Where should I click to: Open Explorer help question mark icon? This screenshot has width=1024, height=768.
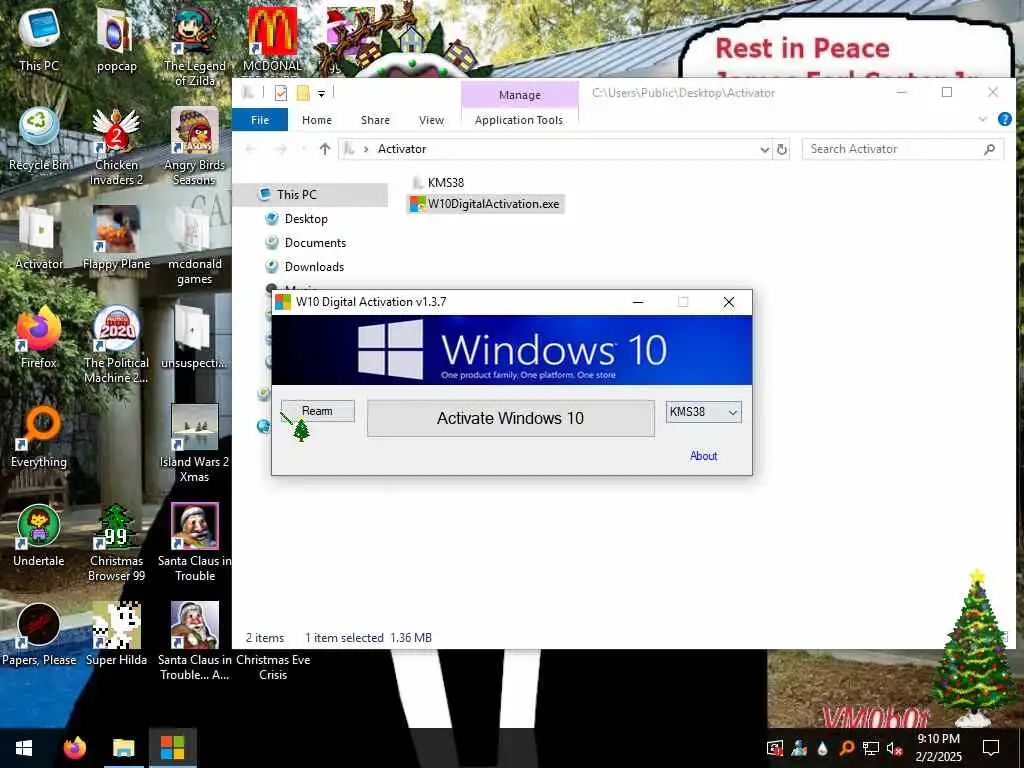(x=1004, y=119)
